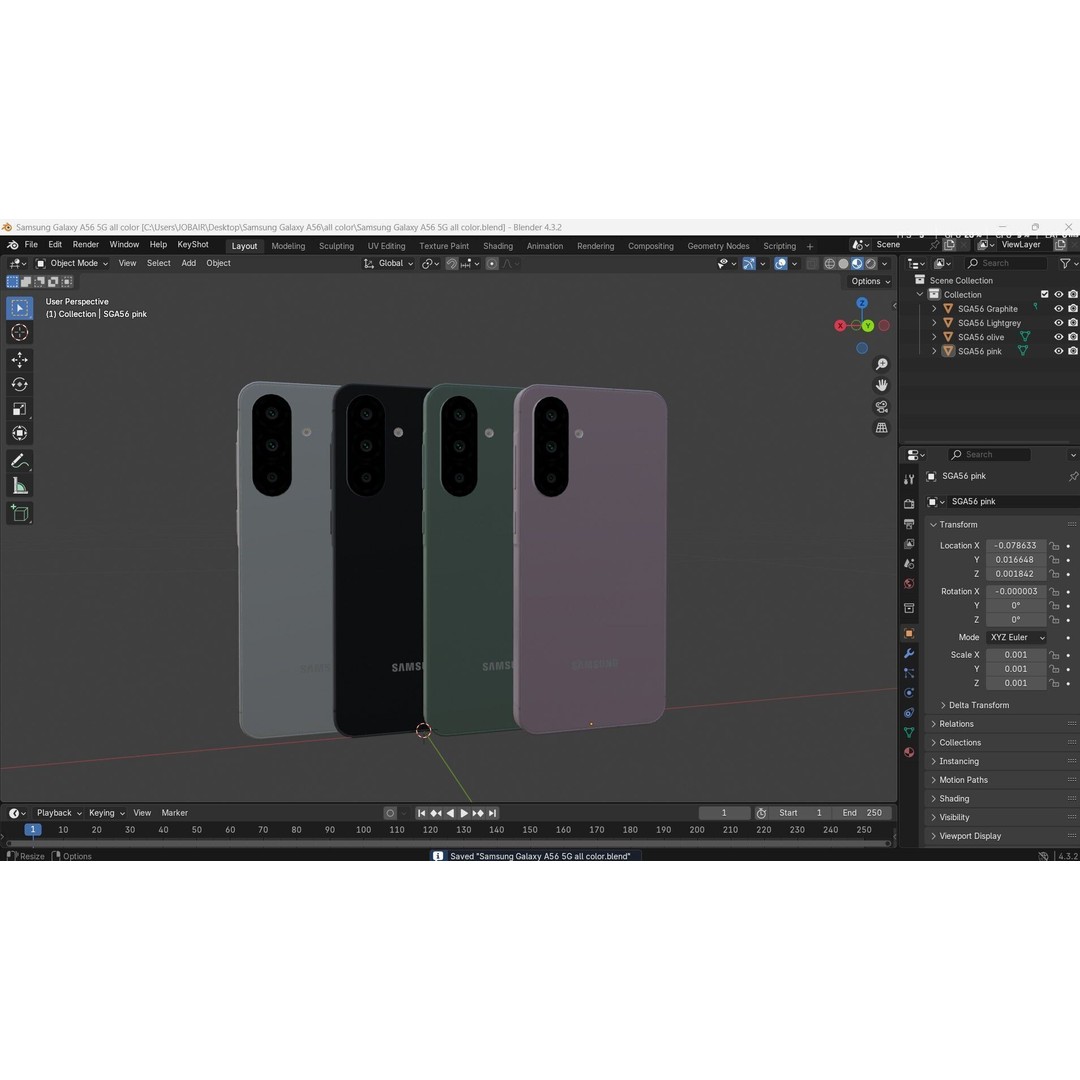
Task: Select the Move tool
Action: (19, 360)
